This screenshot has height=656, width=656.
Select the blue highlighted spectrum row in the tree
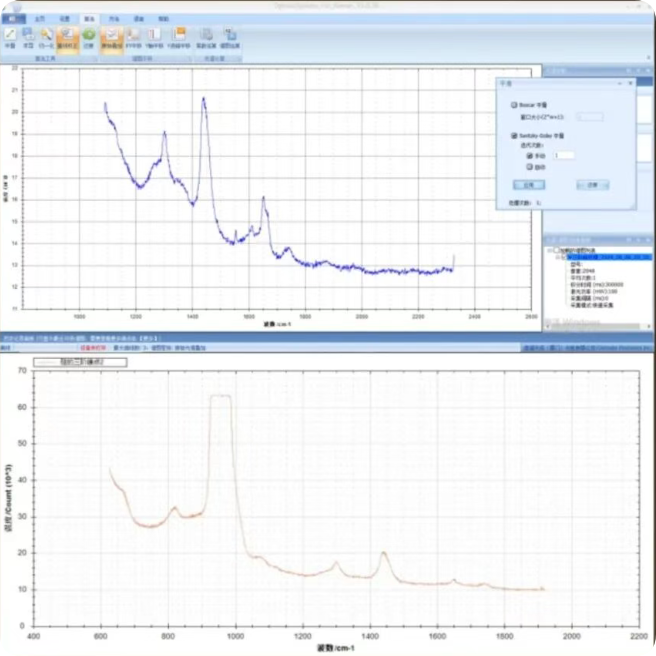[x=609, y=257]
